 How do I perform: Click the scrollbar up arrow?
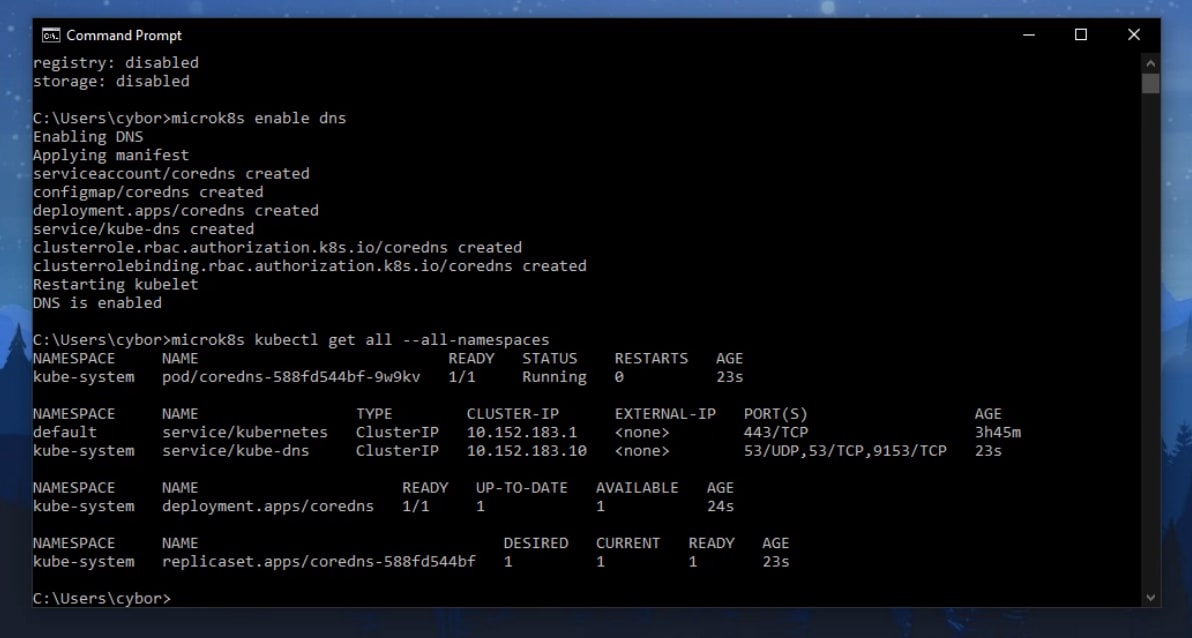pos(1150,63)
